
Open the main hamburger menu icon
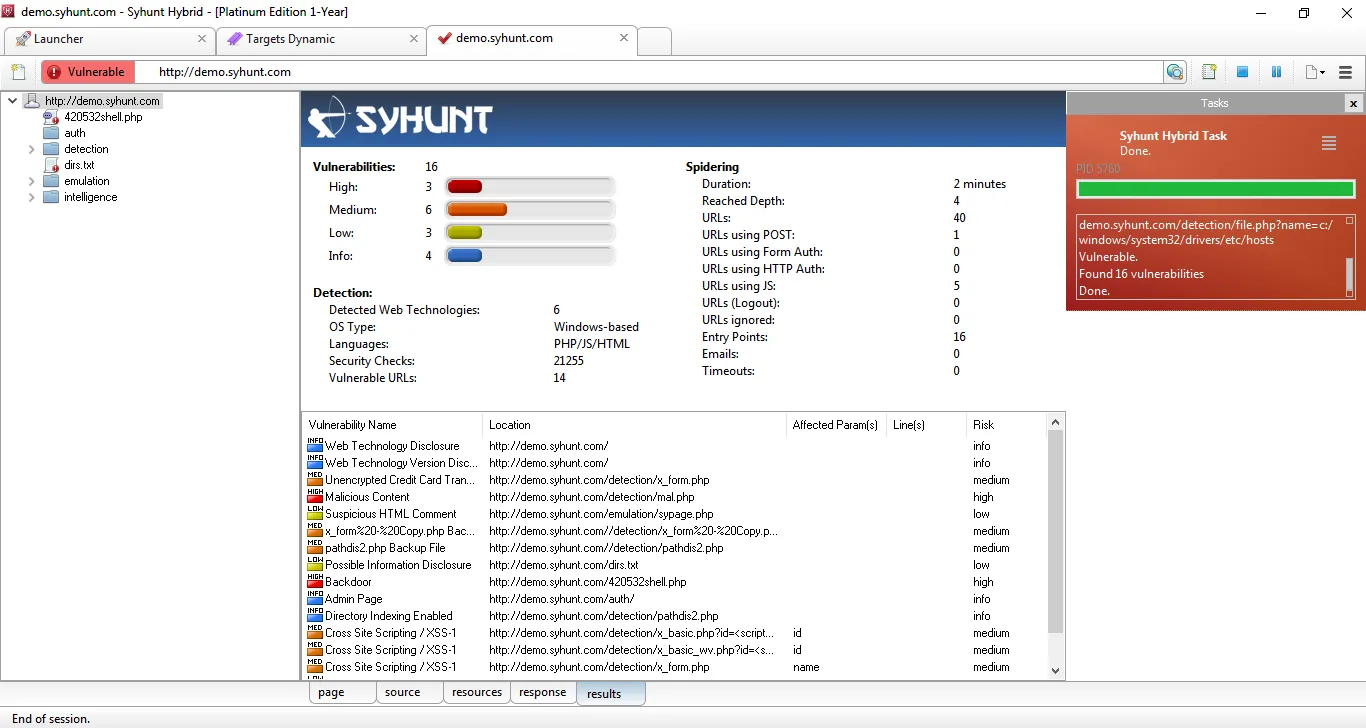pos(1345,71)
